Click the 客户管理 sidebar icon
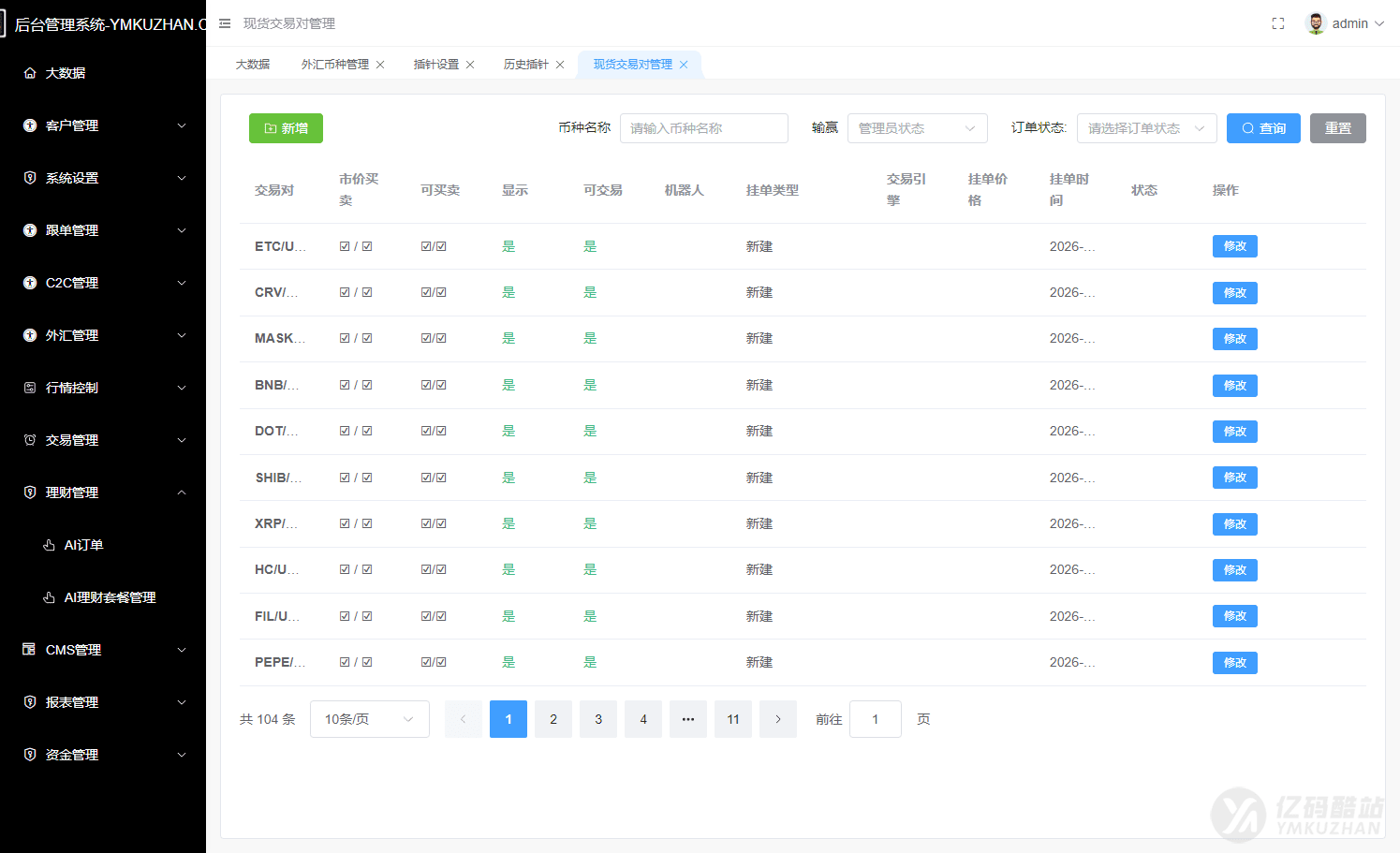This screenshot has height=853, width=1400. click(30, 125)
